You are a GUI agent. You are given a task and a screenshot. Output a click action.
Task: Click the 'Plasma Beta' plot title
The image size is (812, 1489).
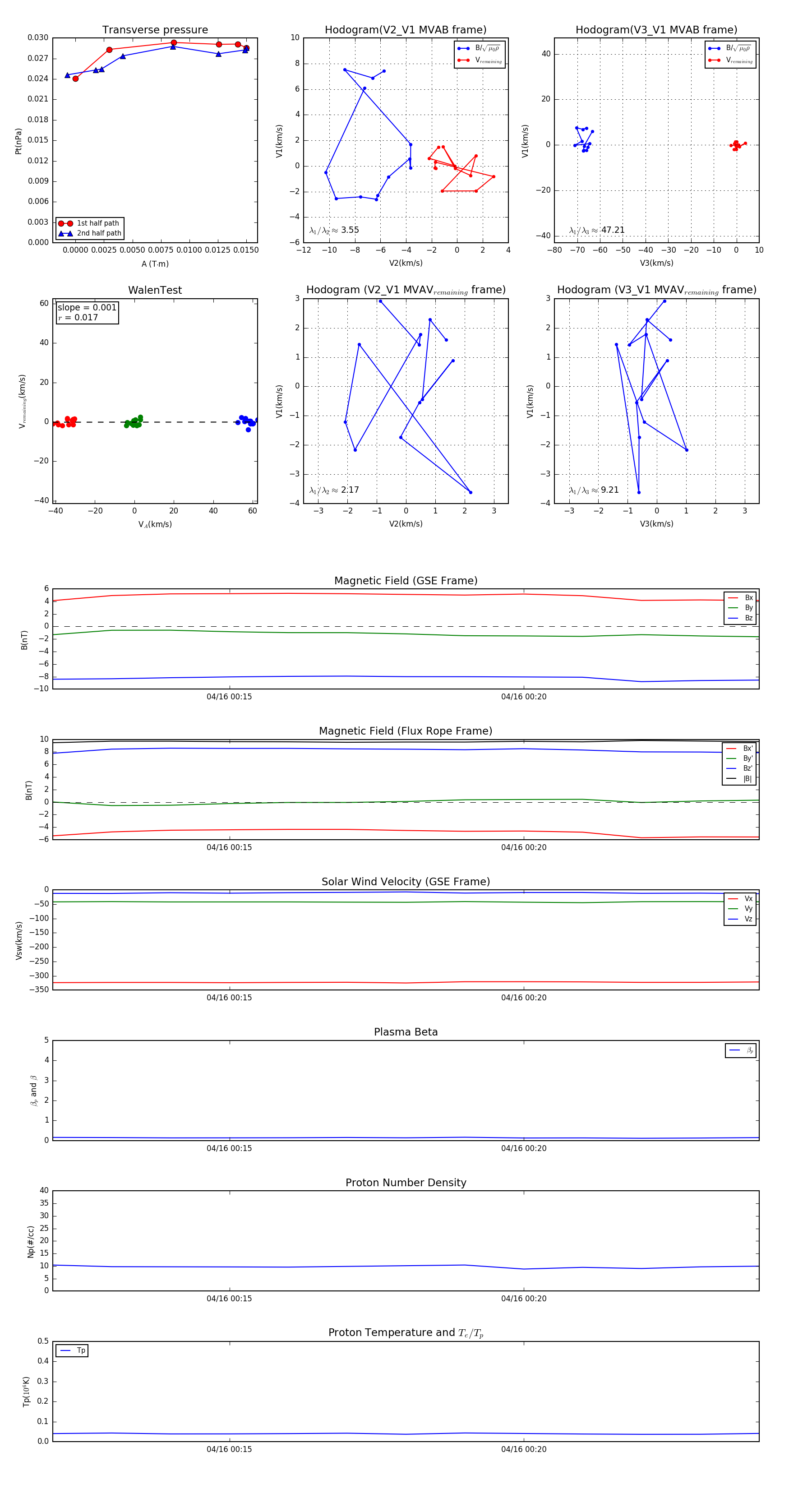[x=406, y=1032]
